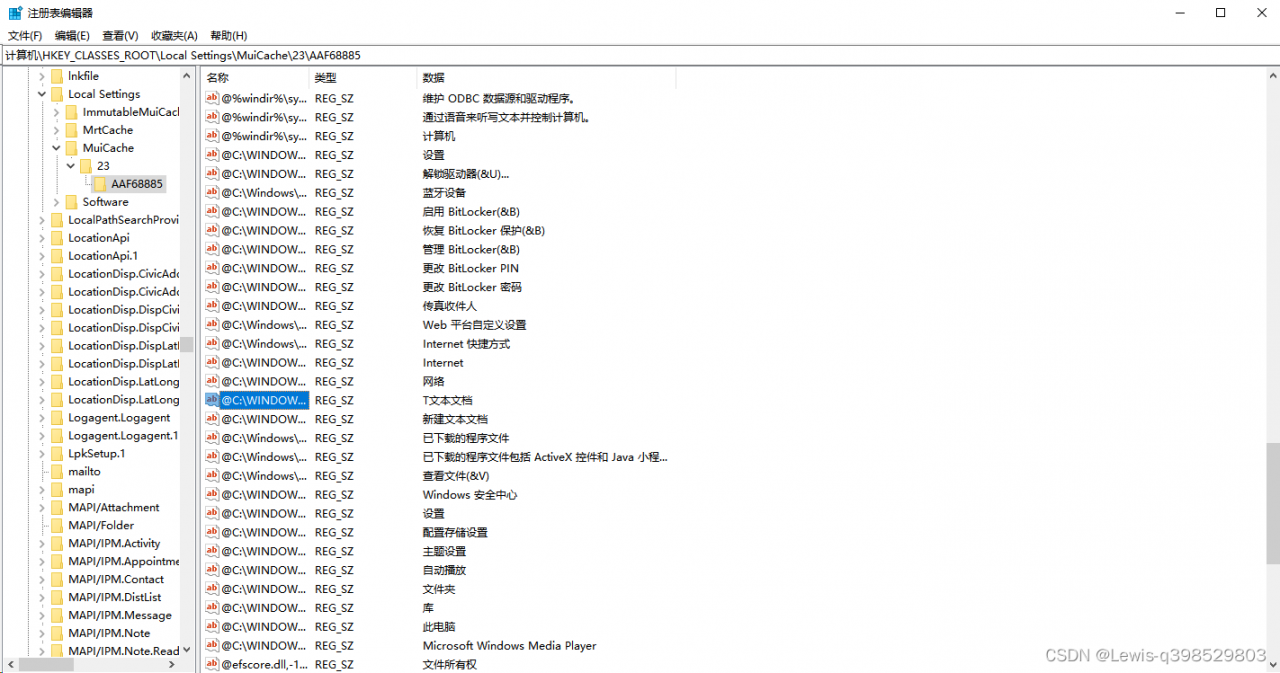Click the MAPI/IPM.Note folder icon

pyautogui.click(x=57, y=634)
